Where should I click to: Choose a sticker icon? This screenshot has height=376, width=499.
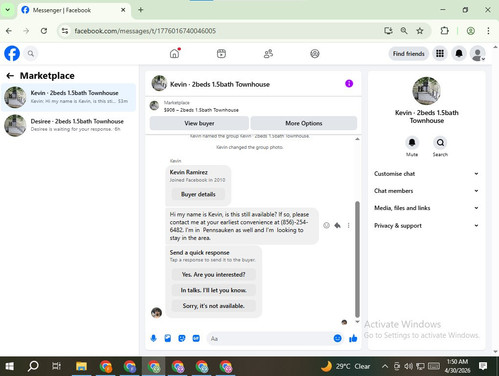point(182,339)
